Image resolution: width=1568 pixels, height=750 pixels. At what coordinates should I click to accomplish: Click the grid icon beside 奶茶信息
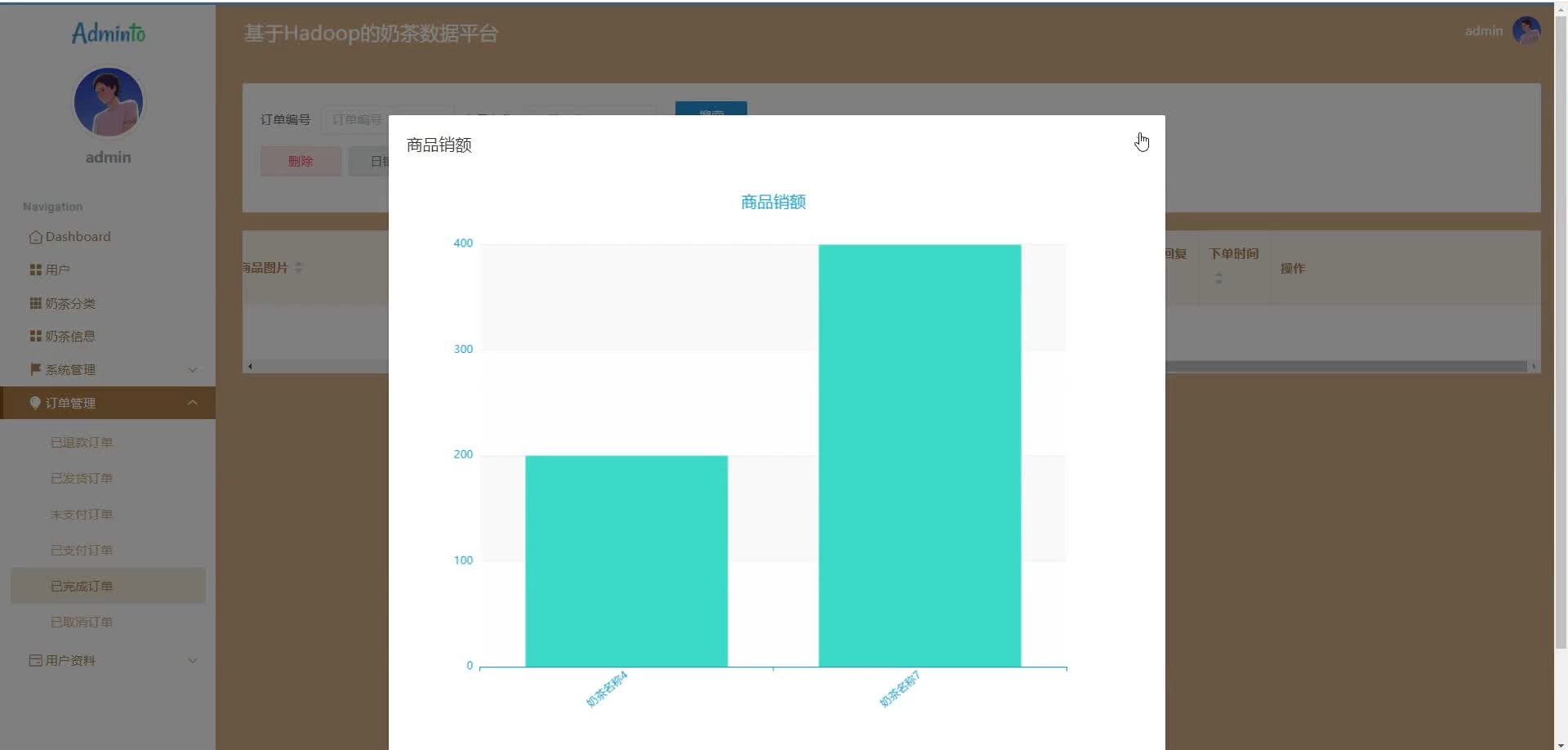coord(35,336)
